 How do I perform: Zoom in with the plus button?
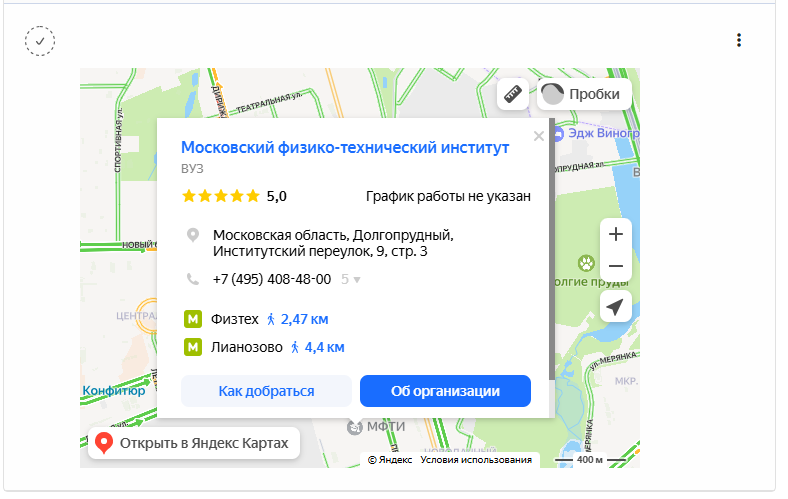pyautogui.click(x=616, y=234)
